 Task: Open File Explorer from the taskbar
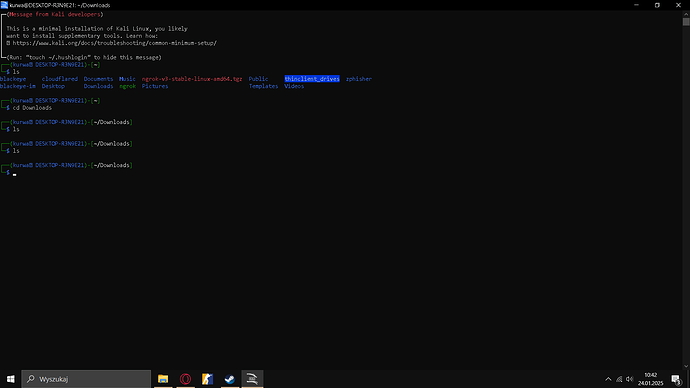coord(163,379)
